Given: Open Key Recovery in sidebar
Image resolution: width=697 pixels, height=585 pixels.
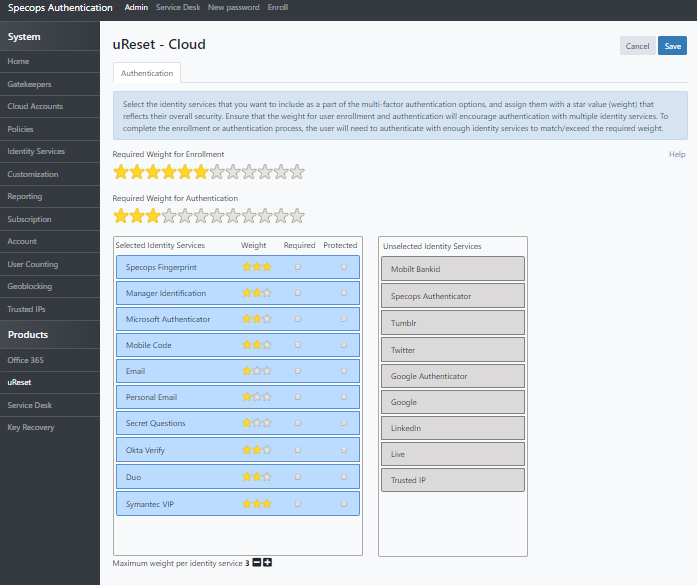Looking at the screenshot, I should tap(50, 427).
